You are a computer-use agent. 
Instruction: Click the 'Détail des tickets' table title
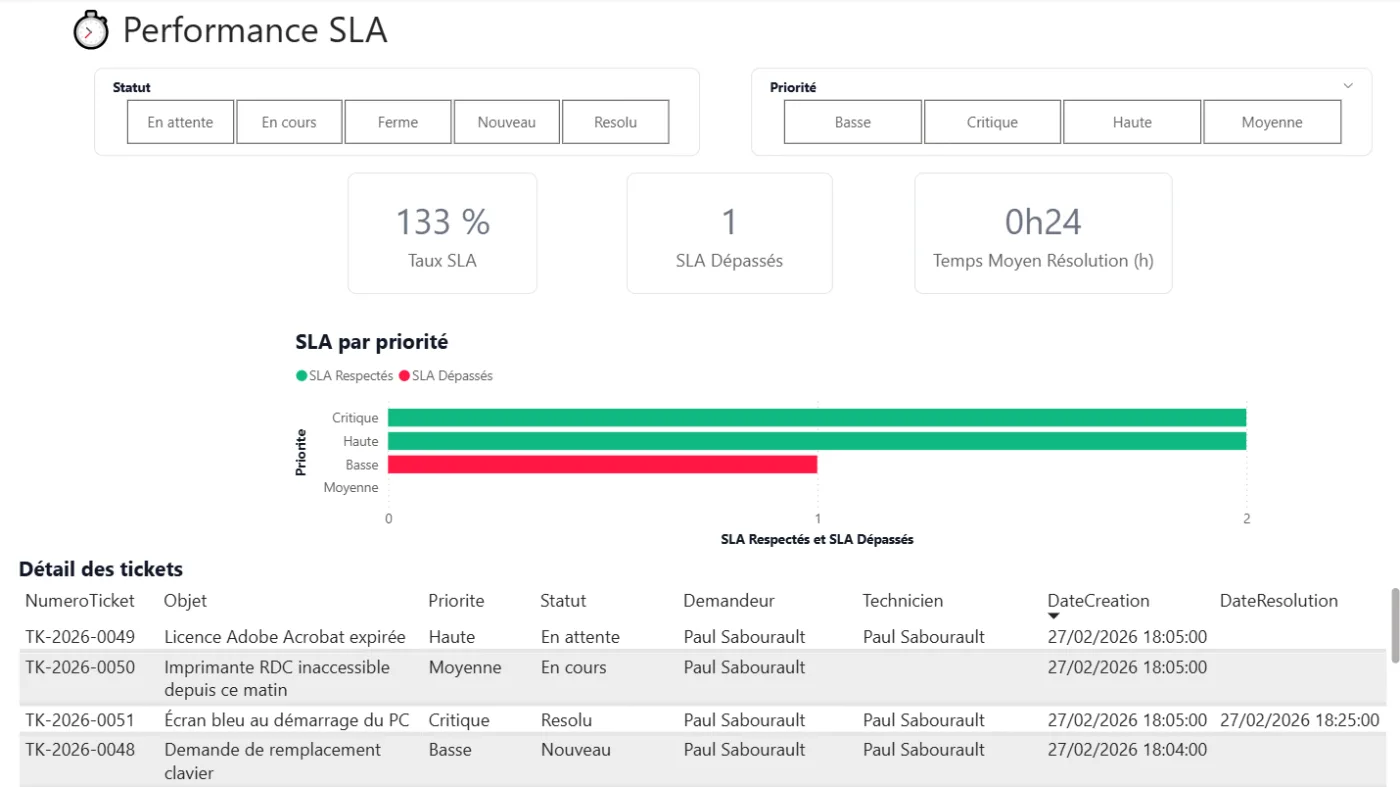[101, 569]
